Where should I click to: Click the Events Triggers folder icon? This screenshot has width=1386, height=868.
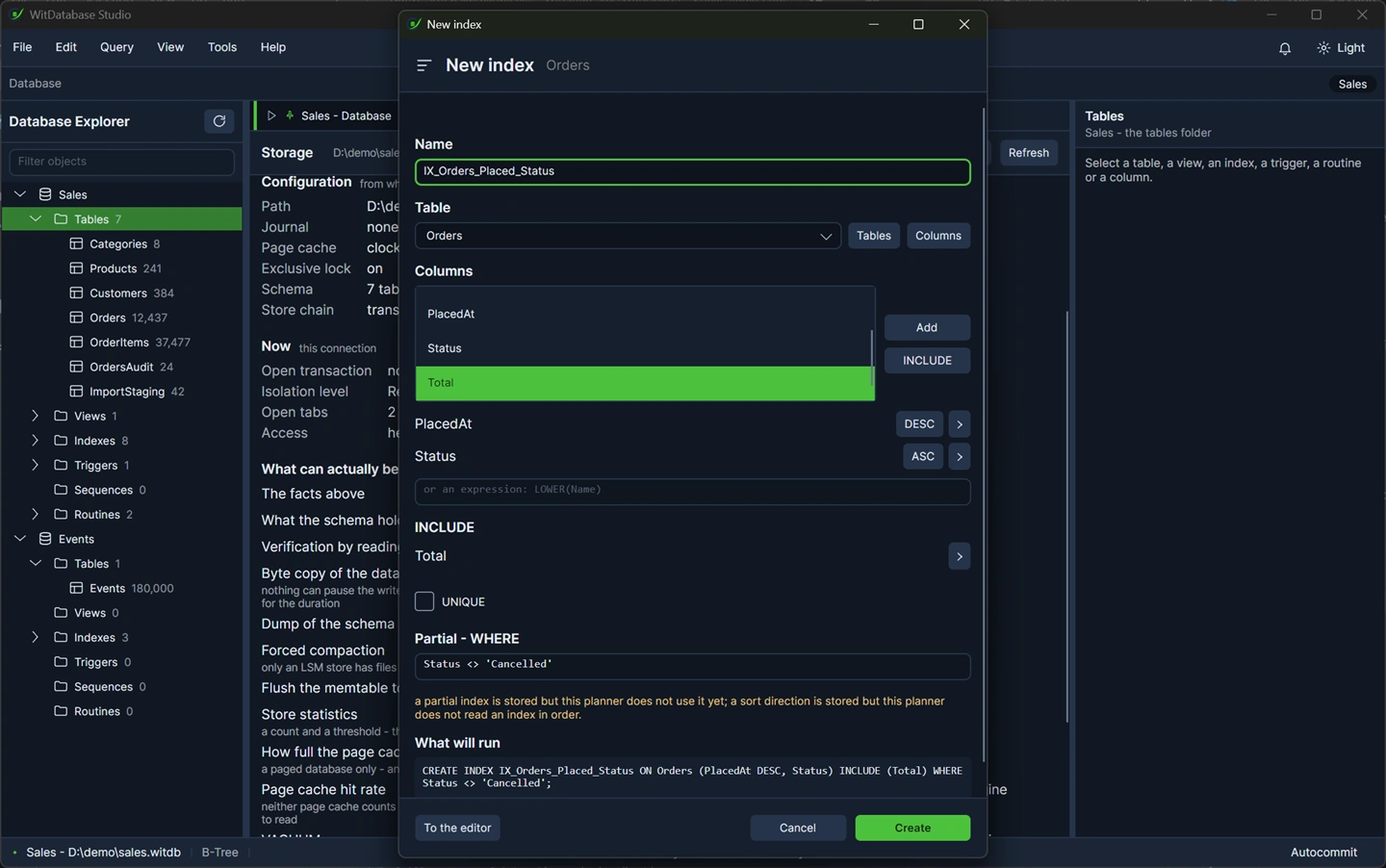click(x=61, y=662)
